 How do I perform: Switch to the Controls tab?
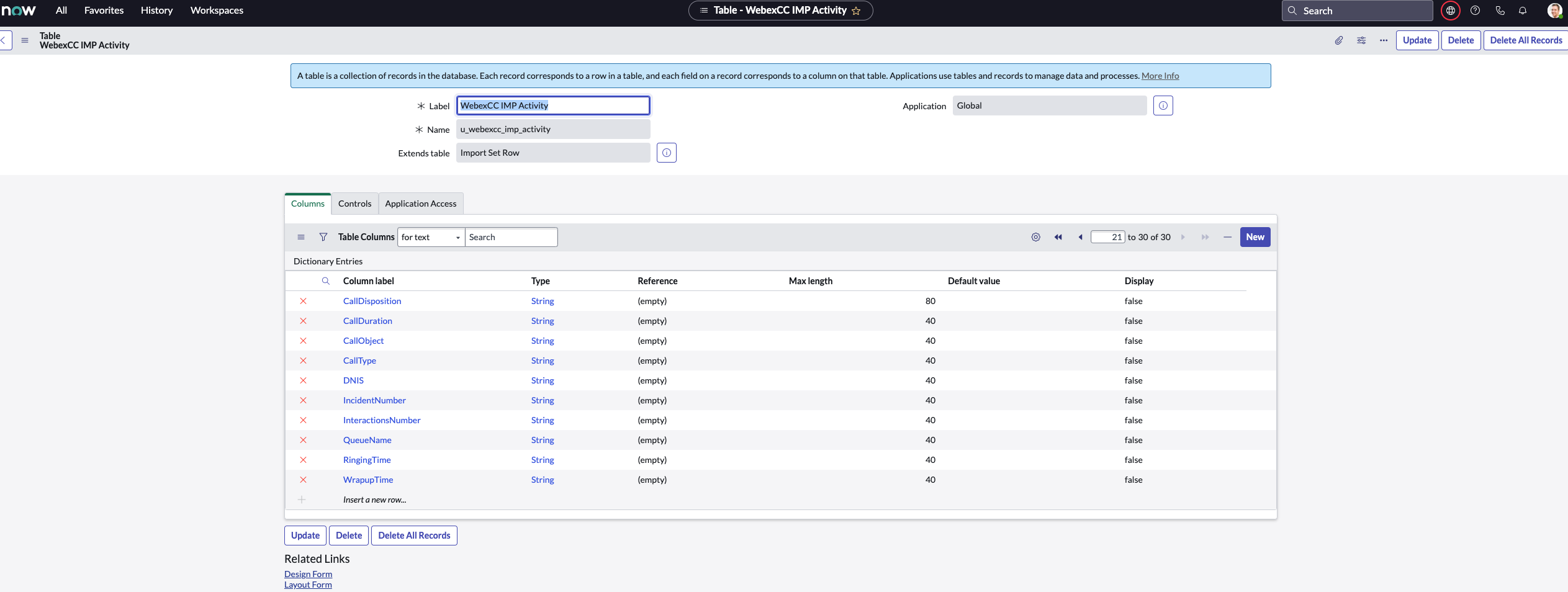pyautogui.click(x=354, y=204)
